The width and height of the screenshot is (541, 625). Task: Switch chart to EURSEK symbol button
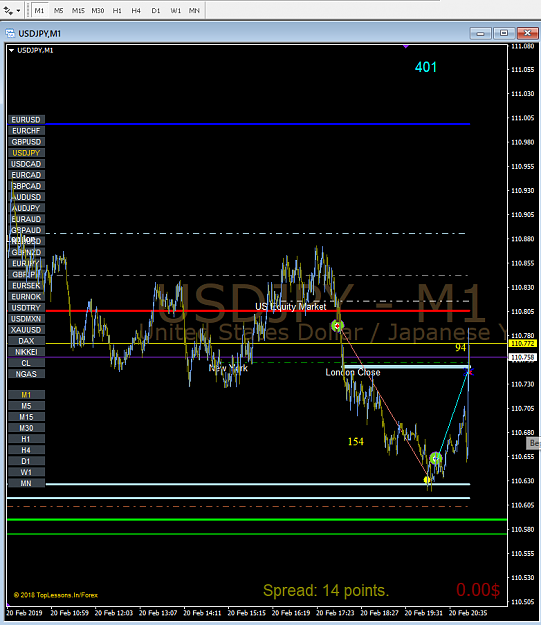tap(26, 285)
